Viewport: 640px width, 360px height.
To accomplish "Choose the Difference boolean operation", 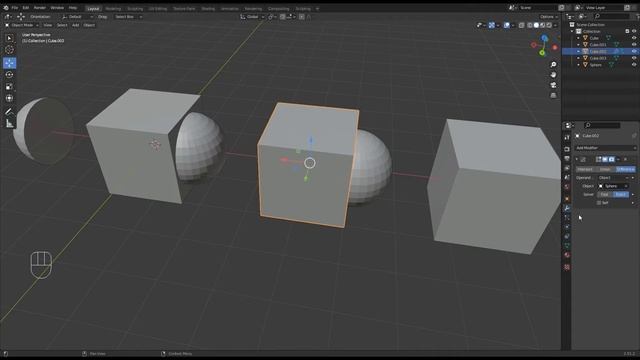I will (x=625, y=169).
